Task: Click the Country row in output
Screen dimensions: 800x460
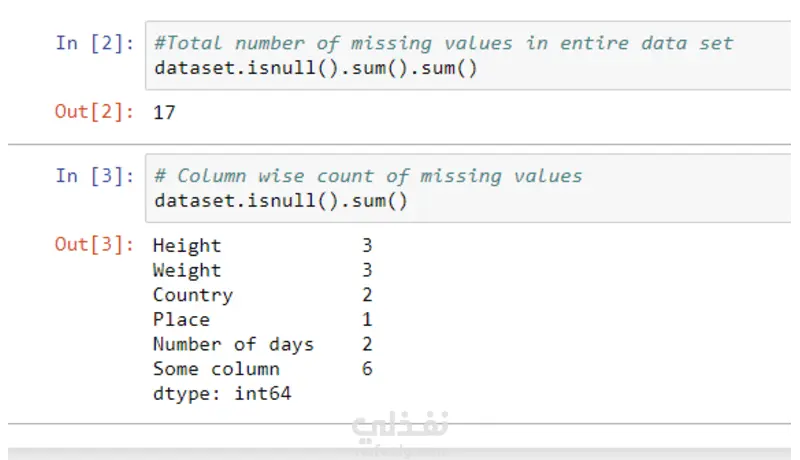Action: (263, 295)
